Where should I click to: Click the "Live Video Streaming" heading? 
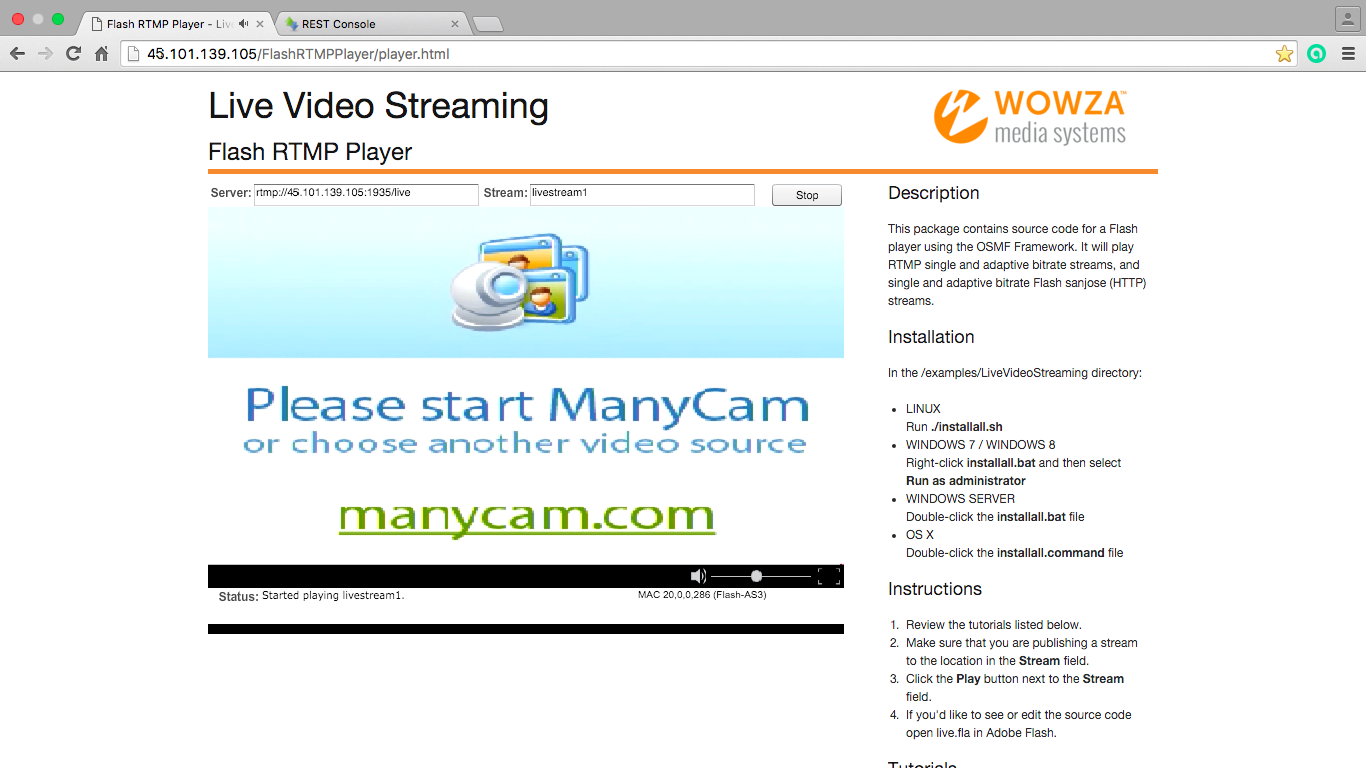(378, 106)
